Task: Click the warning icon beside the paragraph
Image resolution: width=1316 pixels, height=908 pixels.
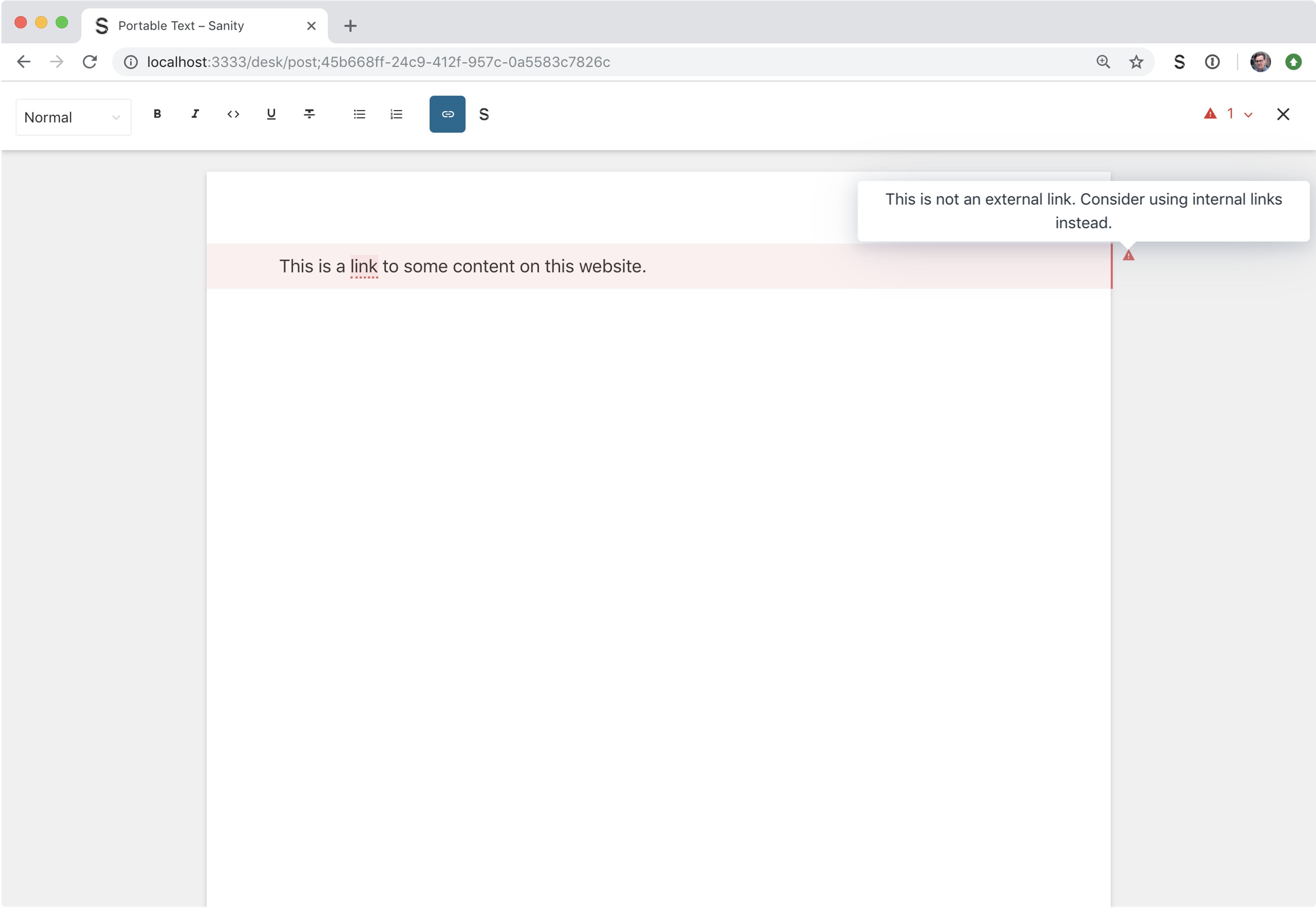Action: coord(1128,256)
